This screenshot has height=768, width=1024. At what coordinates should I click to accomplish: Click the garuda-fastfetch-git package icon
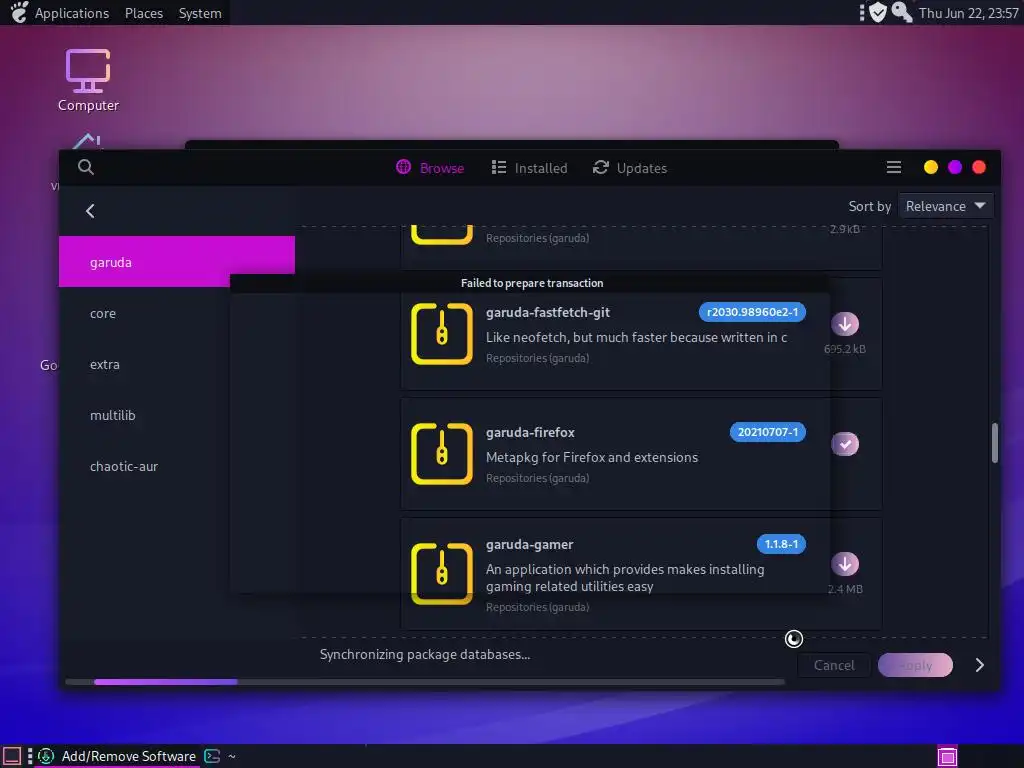tap(441, 334)
